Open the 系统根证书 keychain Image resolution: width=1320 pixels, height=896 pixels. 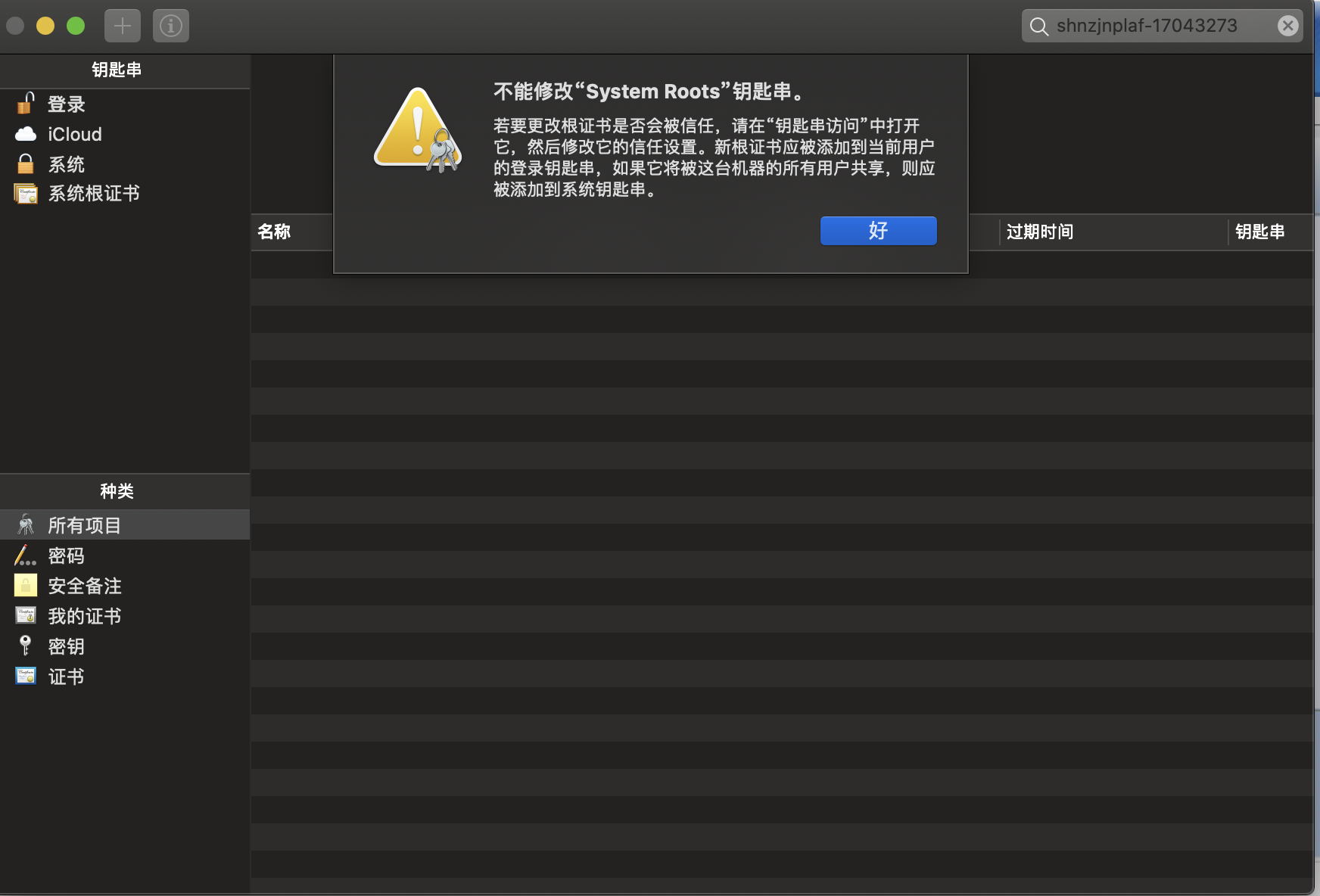click(93, 194)
